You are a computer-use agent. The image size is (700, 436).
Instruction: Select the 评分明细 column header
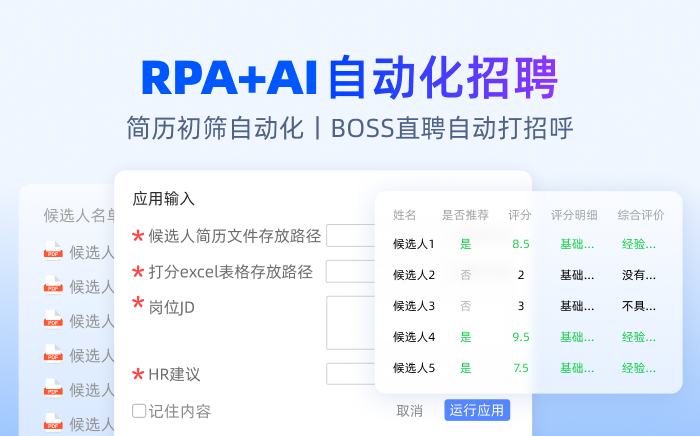(x=574, y=215)
